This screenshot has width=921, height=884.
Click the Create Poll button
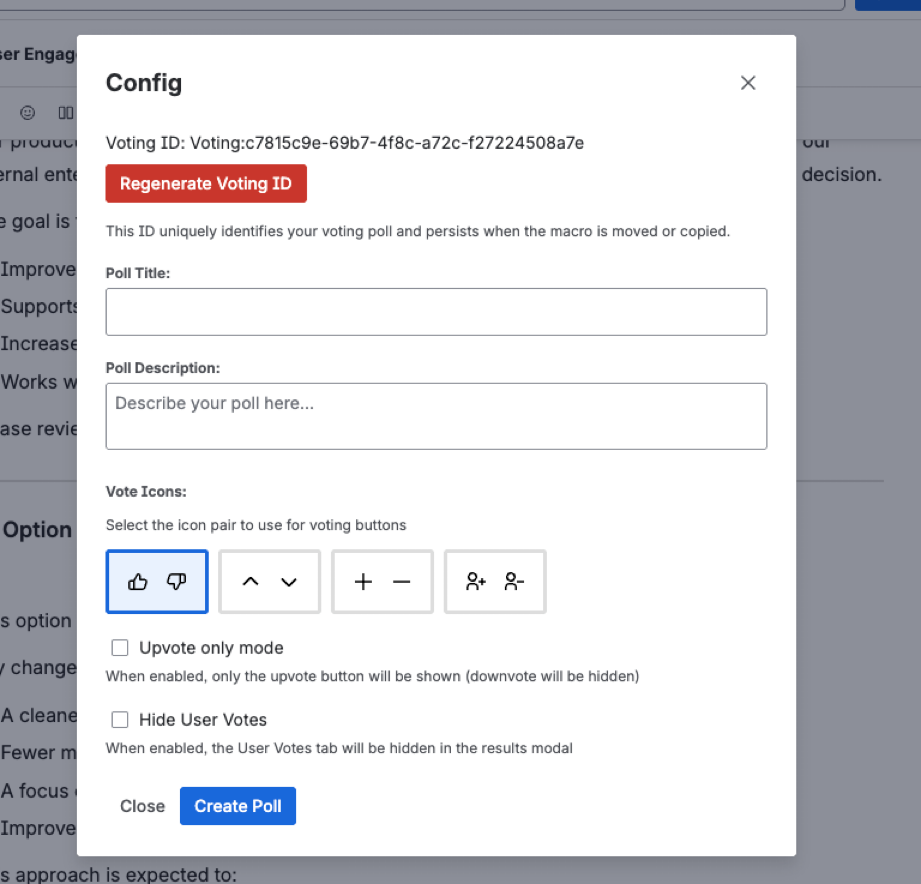tap(238, 806)
